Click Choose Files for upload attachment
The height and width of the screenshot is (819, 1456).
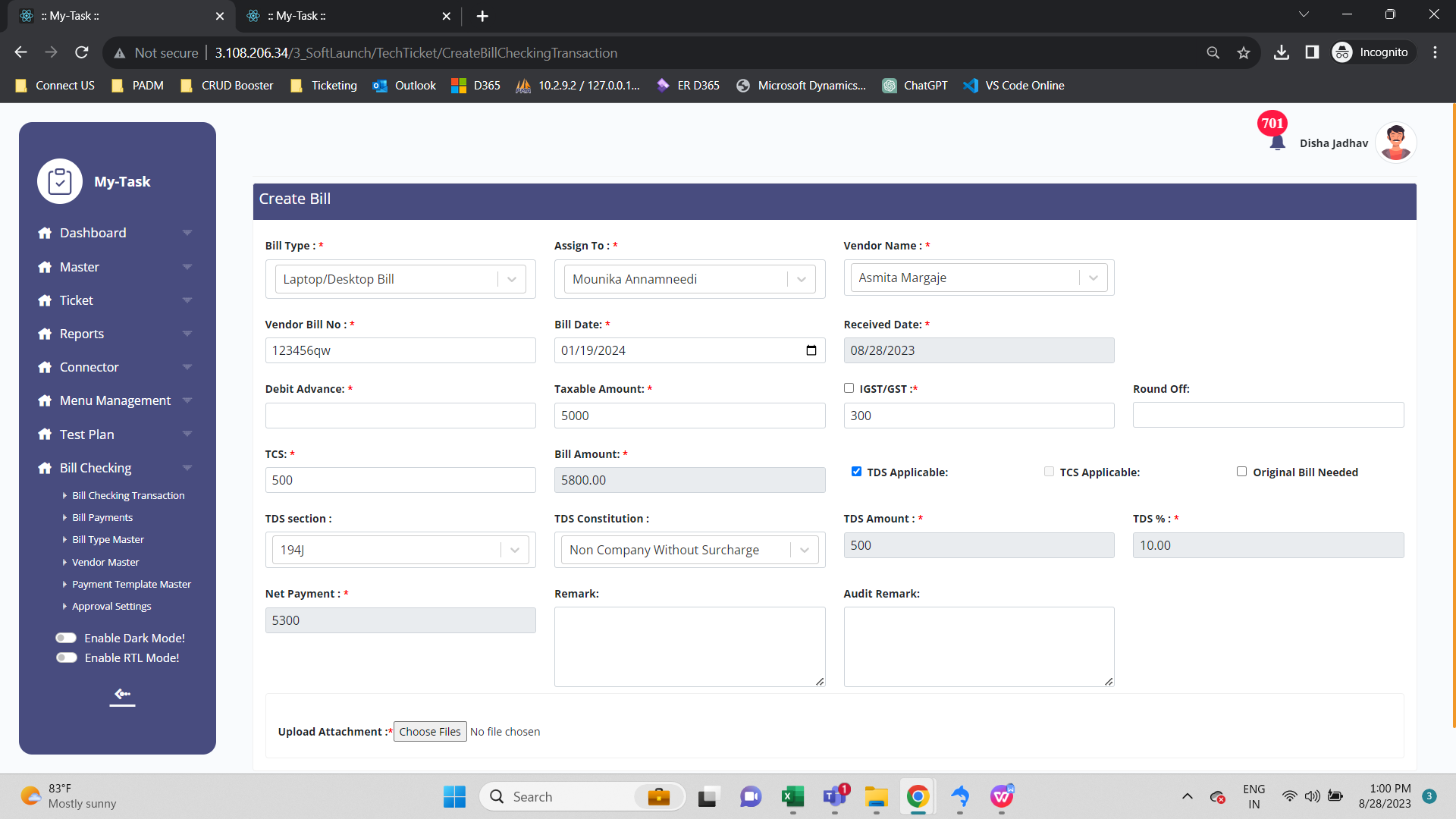pyautogui.click(x=430, y=732)
